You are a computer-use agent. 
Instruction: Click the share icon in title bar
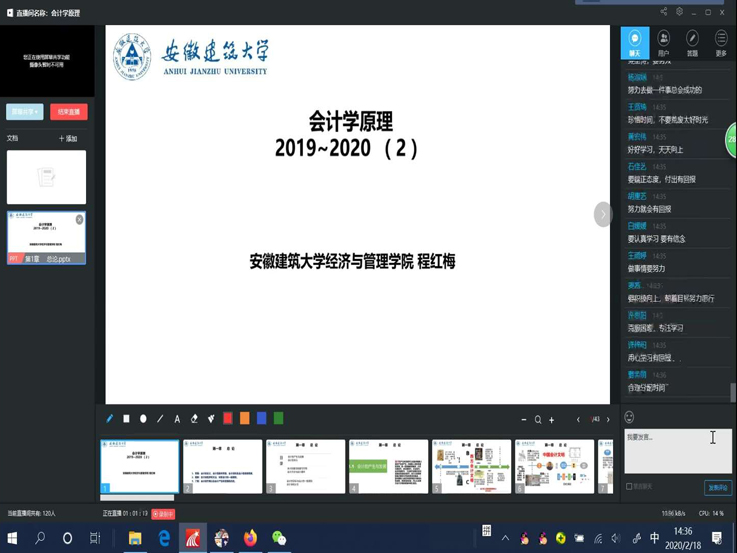[664, 12]
